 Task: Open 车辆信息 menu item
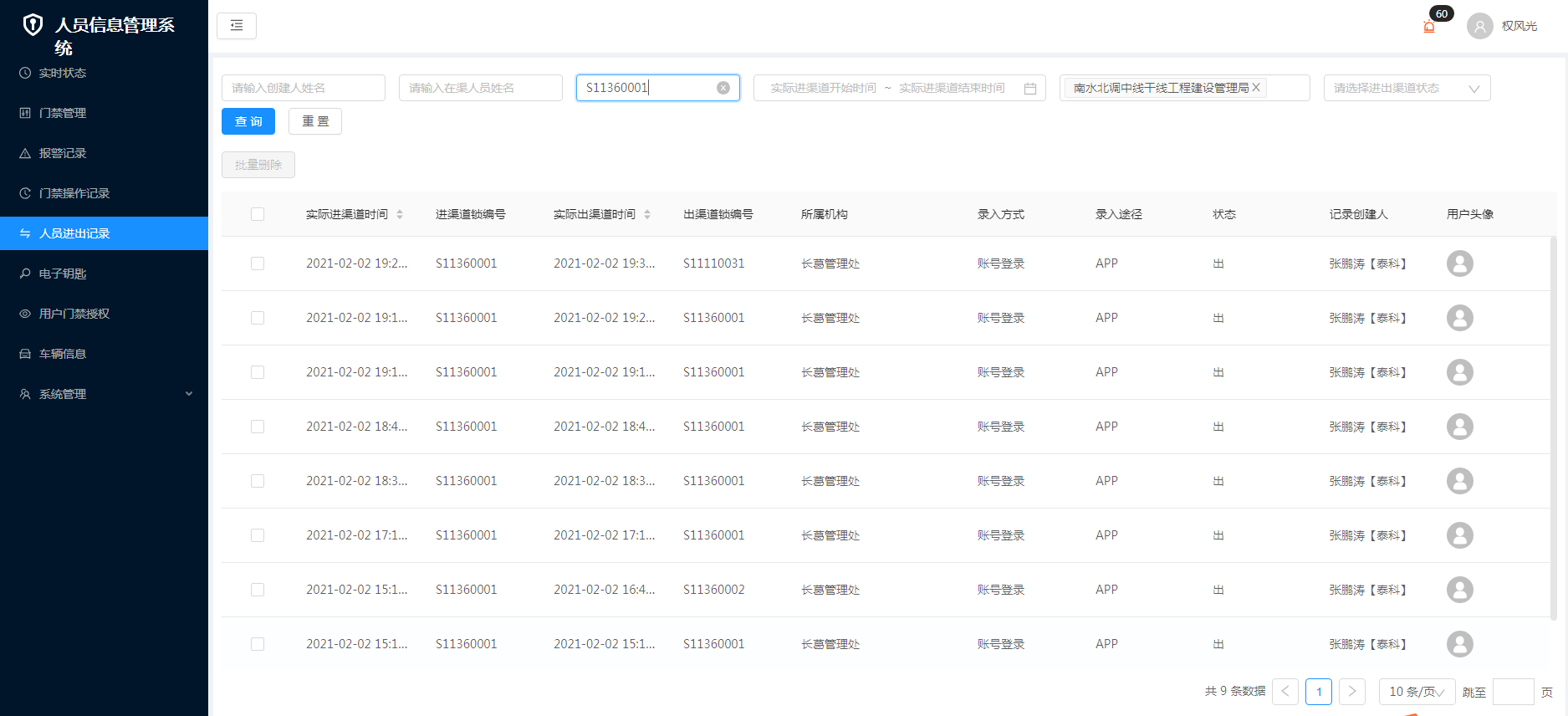tap(104, 354)
